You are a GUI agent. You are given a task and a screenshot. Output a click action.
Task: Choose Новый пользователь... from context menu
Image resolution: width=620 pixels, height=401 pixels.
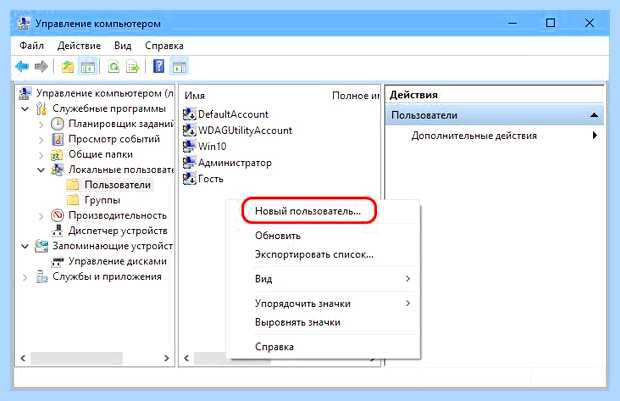tap(308, 211)
